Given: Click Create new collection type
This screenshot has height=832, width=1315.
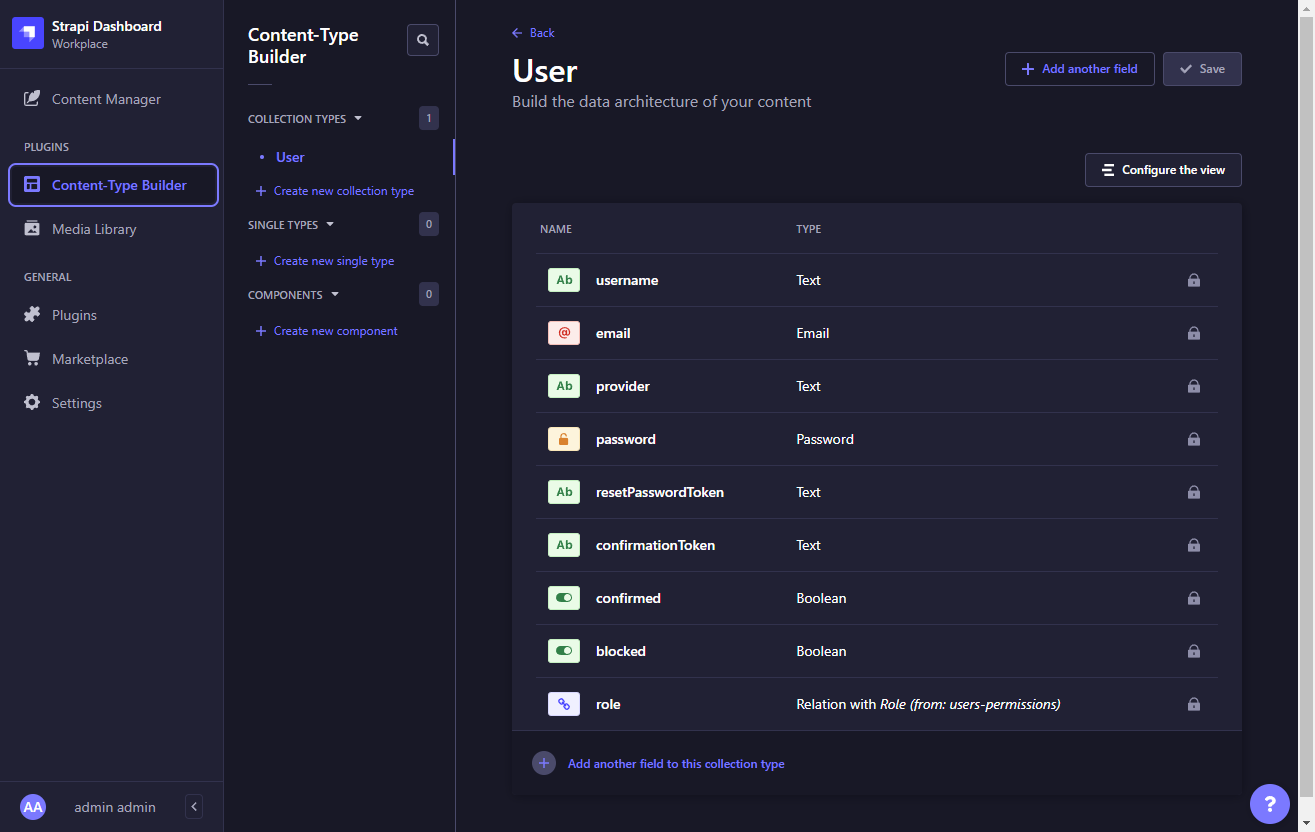Looking at the screenshot, I should (335, 191).
